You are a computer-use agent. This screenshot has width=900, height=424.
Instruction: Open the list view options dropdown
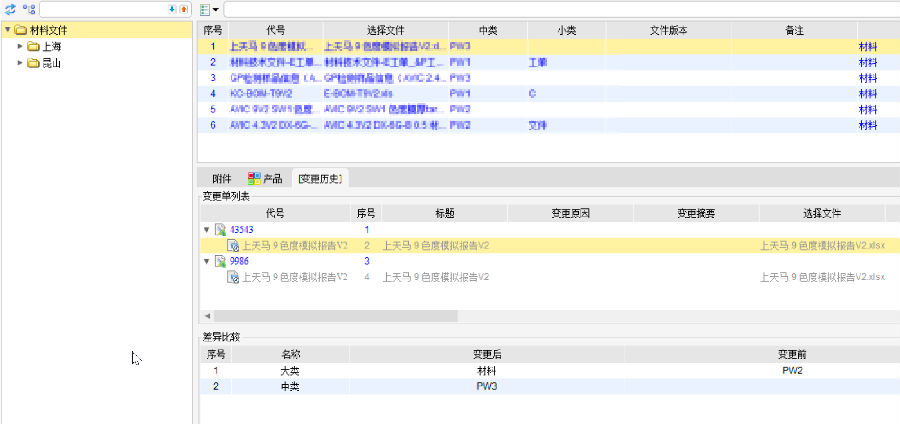209,9
